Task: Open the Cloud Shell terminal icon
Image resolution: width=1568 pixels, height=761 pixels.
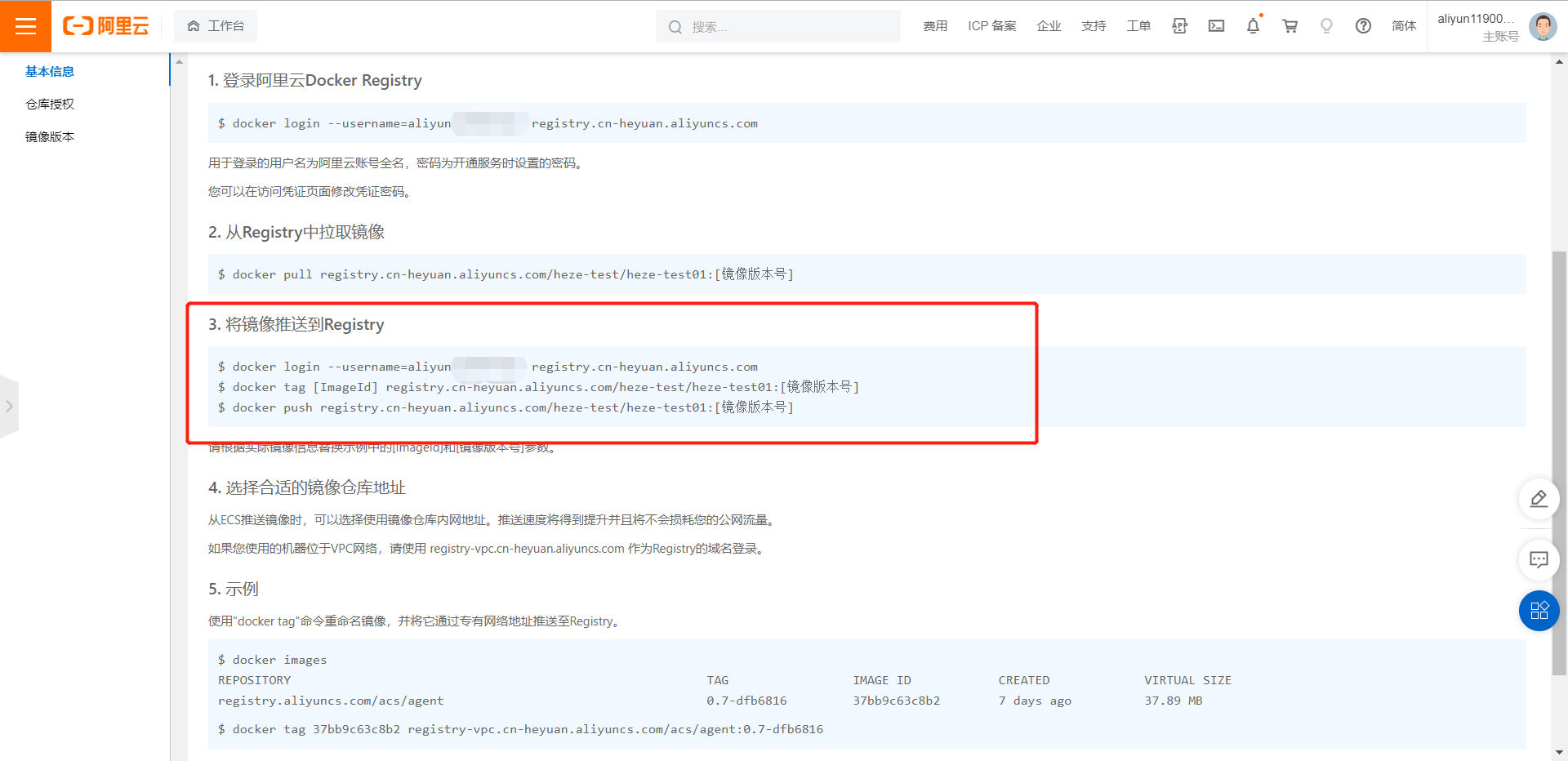Action: point(1216,26)
